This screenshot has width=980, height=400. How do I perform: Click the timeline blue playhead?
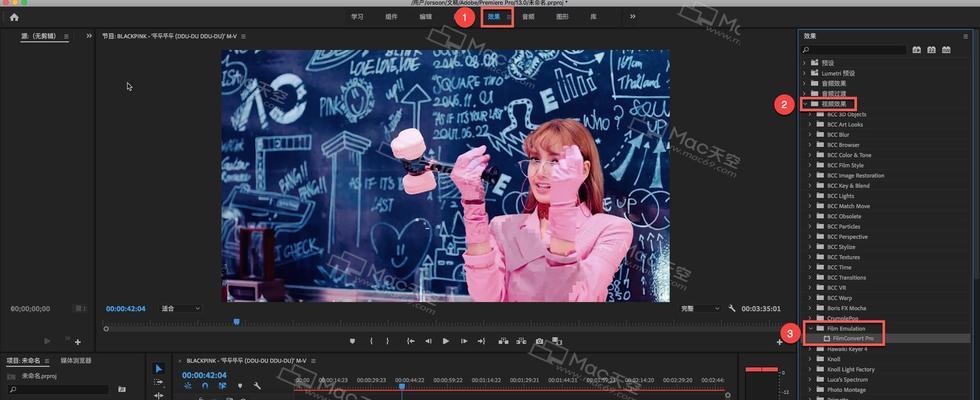[x=402, y=386]
